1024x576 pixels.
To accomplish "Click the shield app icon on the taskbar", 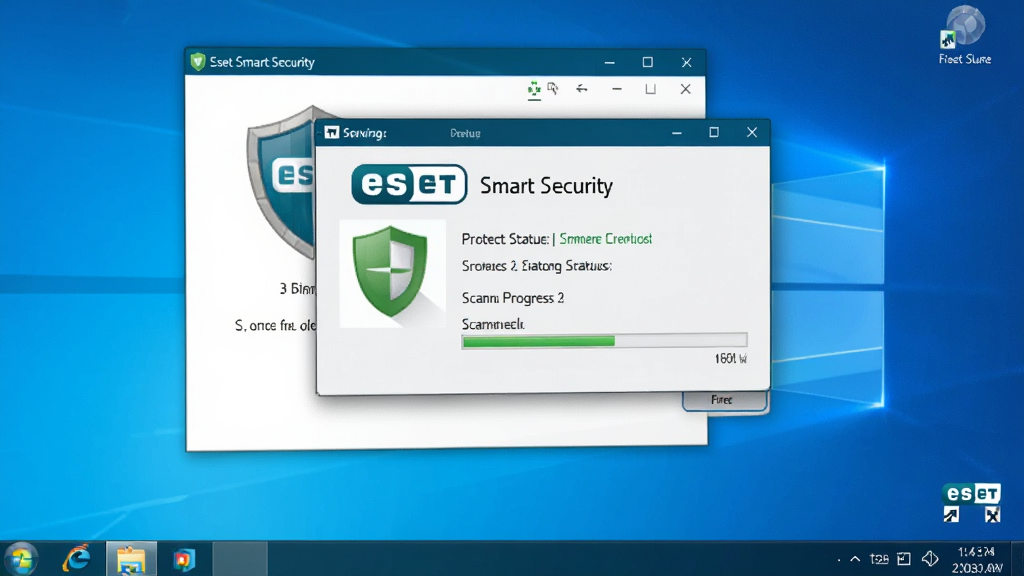I will (x=184, y=560).
